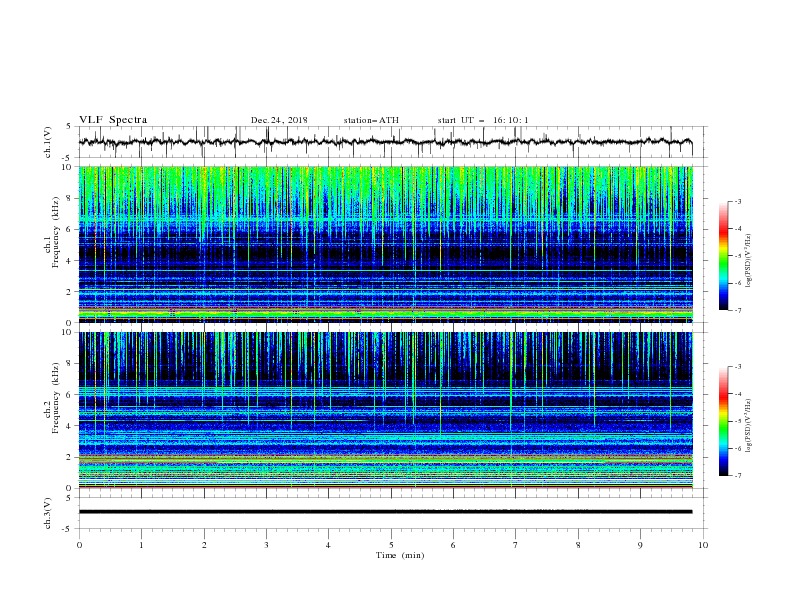Click the 'station=ATH' label
Screen dimensions: 792x612
pyautogui.click(x=371, y=120)
